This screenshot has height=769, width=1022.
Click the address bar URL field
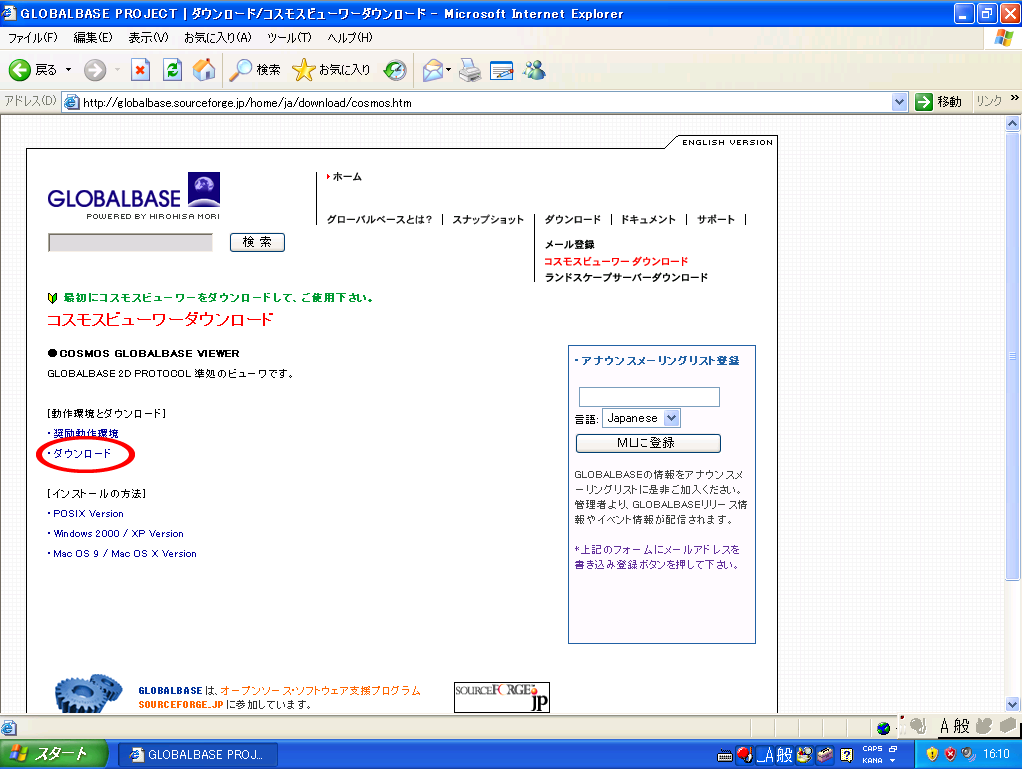486,102
